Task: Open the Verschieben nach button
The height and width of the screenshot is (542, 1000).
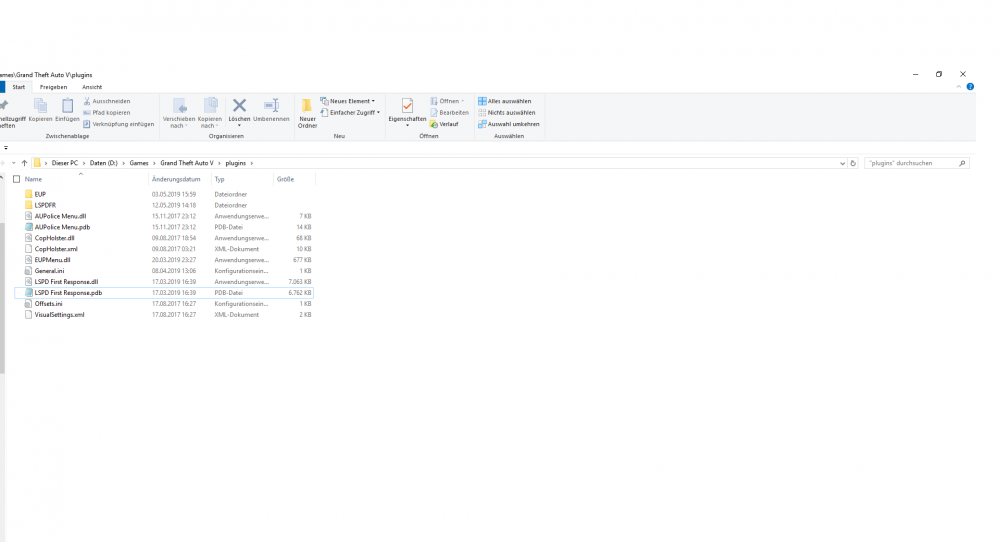Action: (x=179, y=113)
